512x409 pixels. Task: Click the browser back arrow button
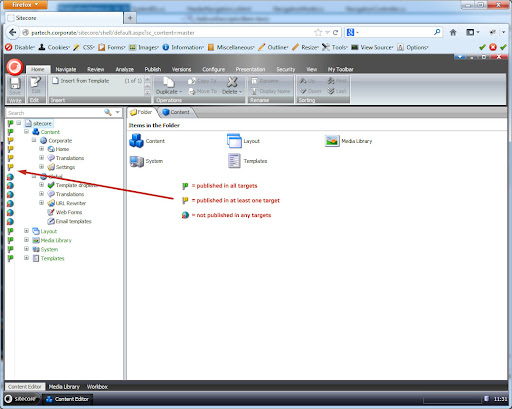point(13,33)
